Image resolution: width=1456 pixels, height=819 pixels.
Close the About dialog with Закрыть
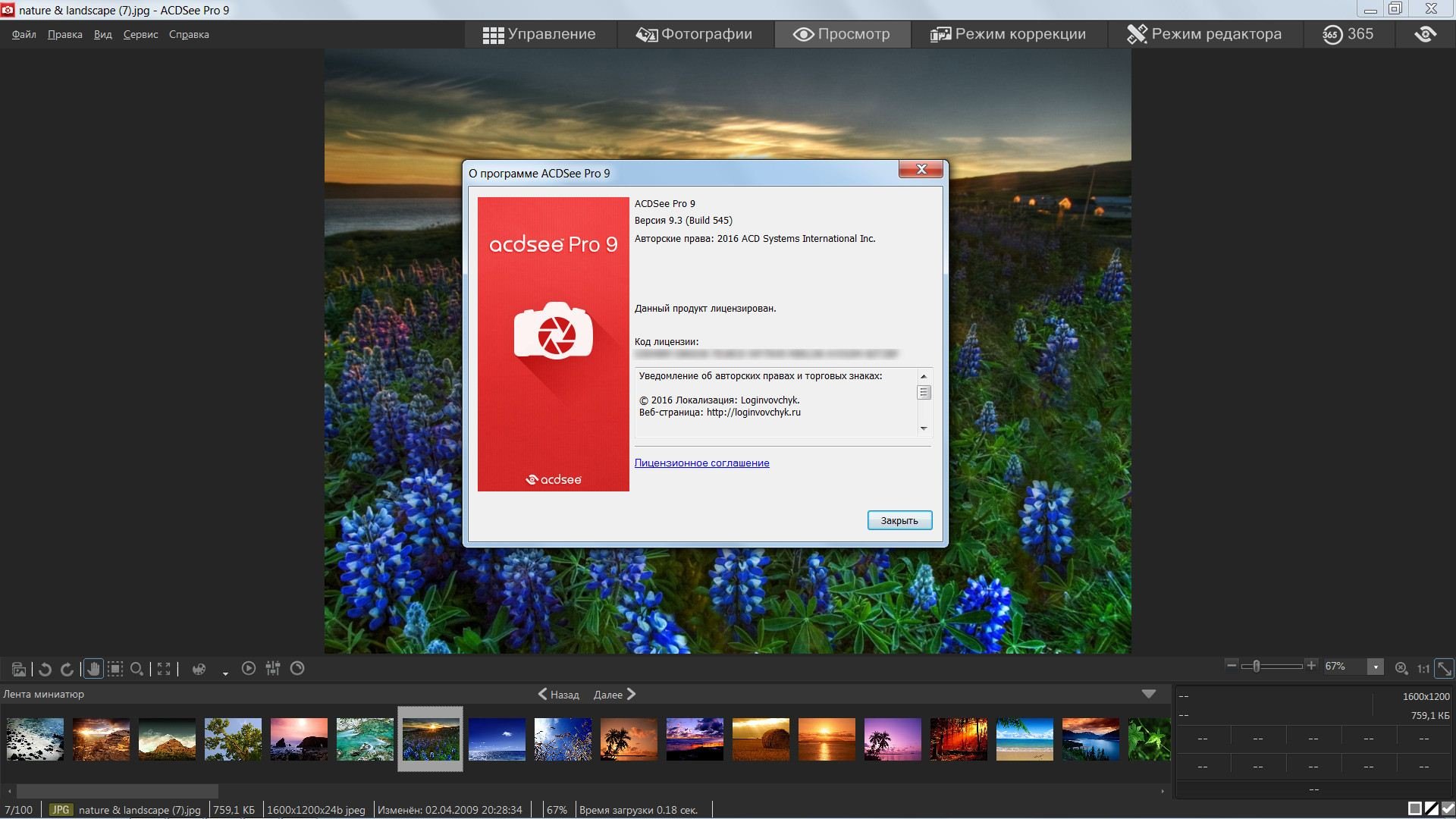pyautogui.click(x=899, y=520)
